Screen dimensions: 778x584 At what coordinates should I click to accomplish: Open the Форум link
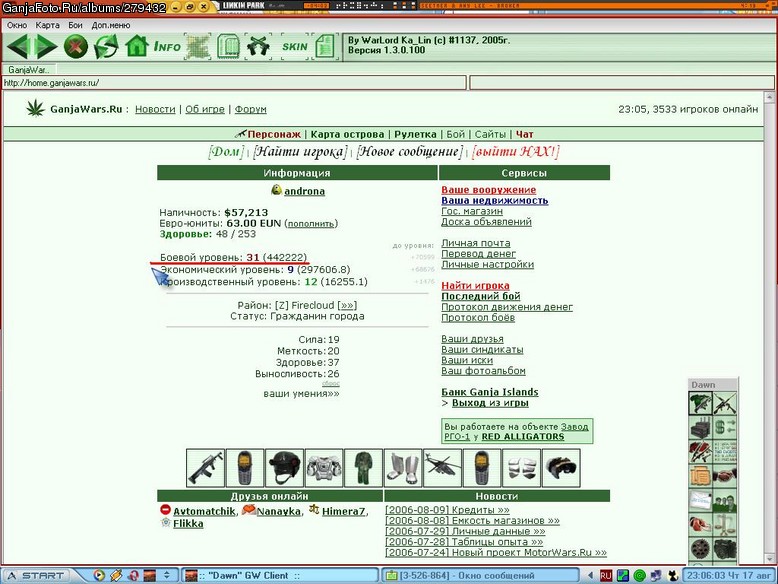click(x=251, y=109)
